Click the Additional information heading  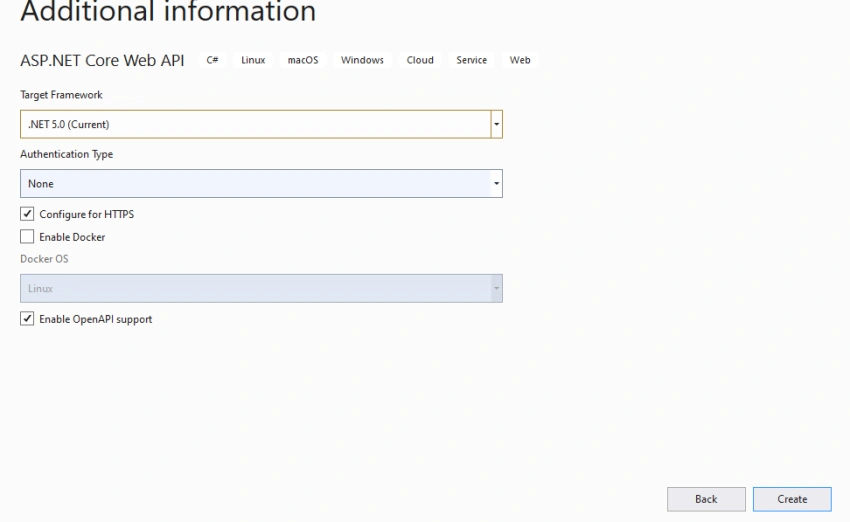point(168,11)
